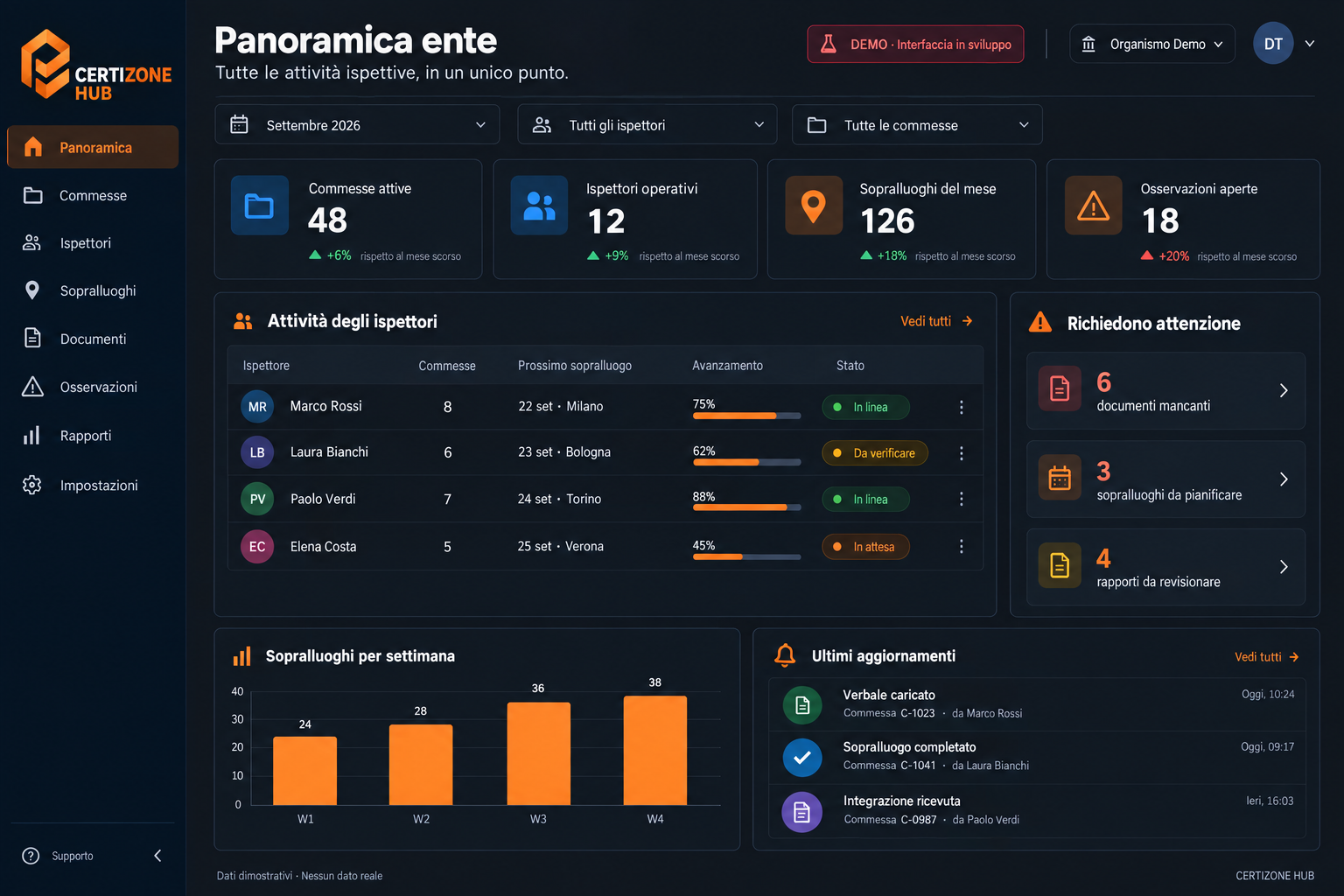Image resolution: width=1344 pixels, height=896 pixels.
Task: Click the MR avatar of Marco Rossi
Action: (x=257, y=407)
